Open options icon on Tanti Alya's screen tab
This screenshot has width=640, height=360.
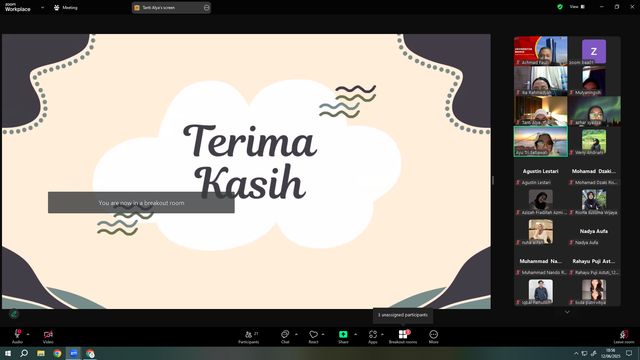[207, 7]
